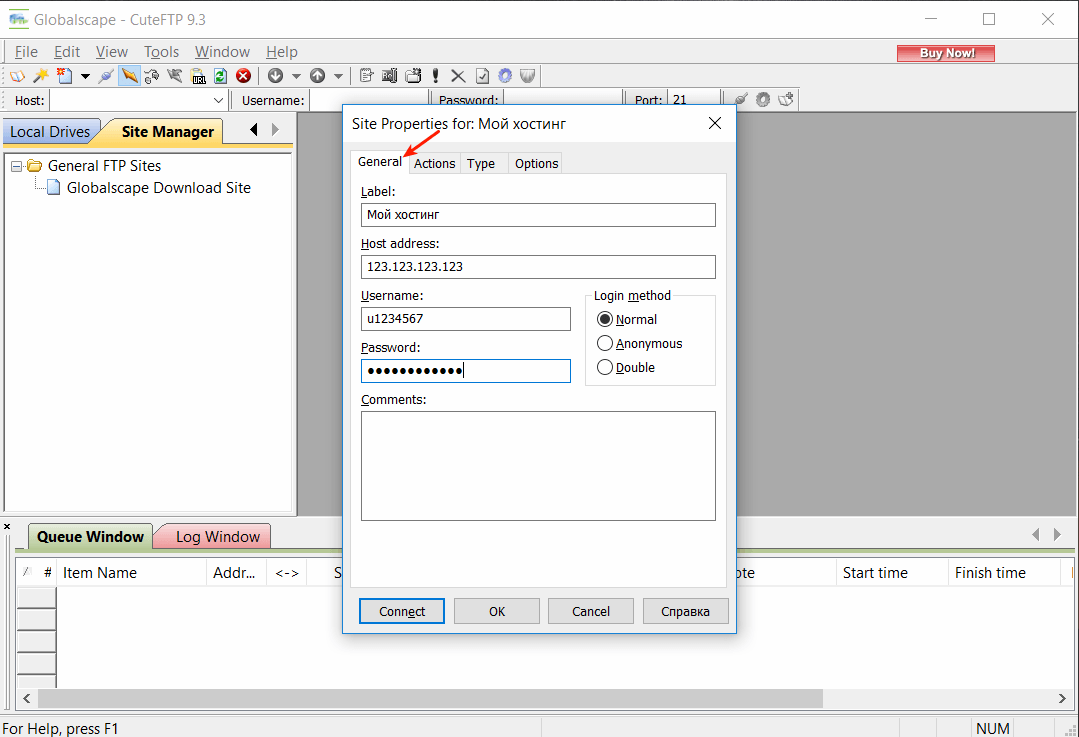Viewport: 1079px width, 737px height.
Task: Select the Queue Window tab
Action: coord(90,537)
